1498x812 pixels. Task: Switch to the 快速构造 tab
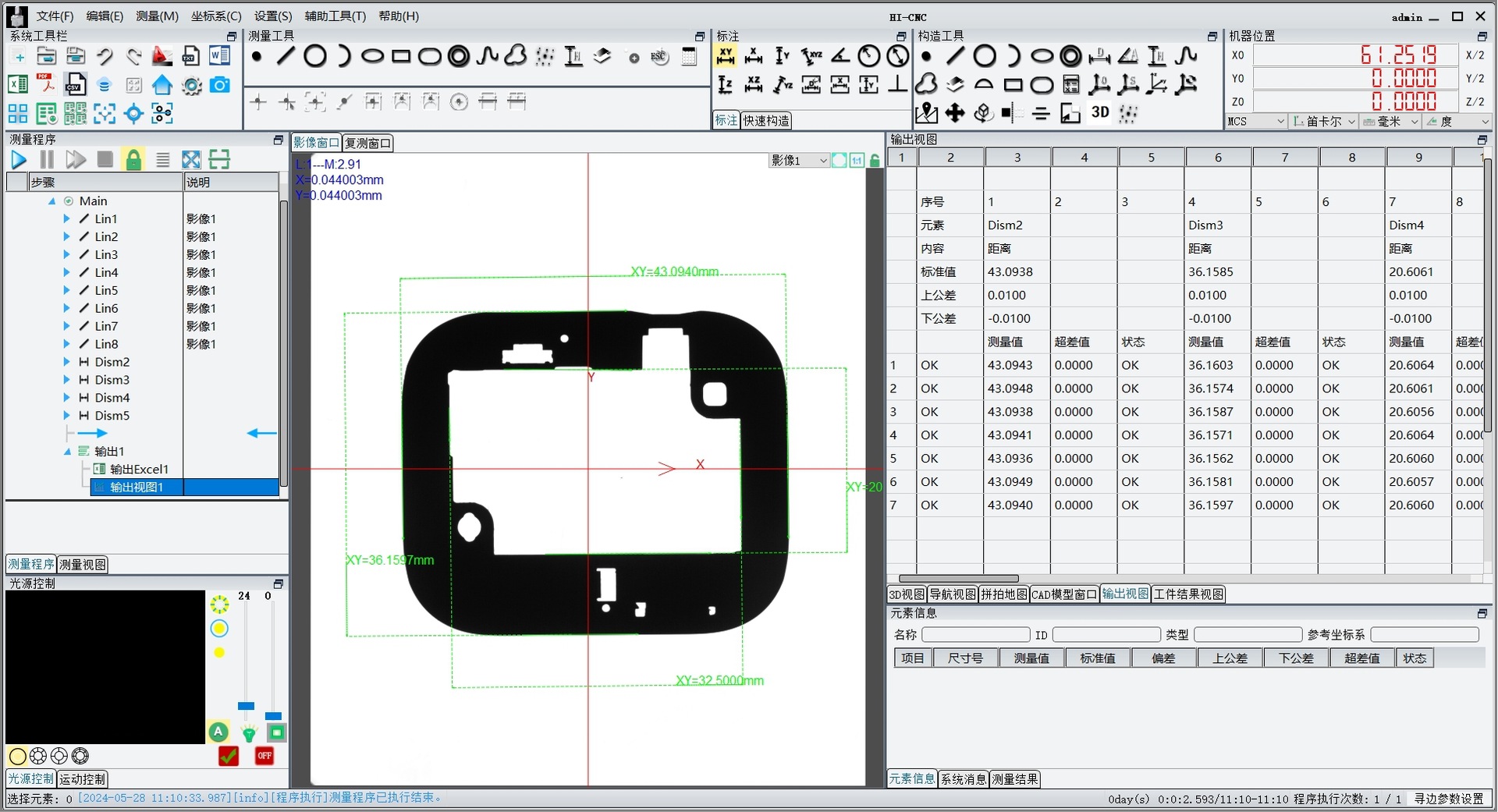765,121
